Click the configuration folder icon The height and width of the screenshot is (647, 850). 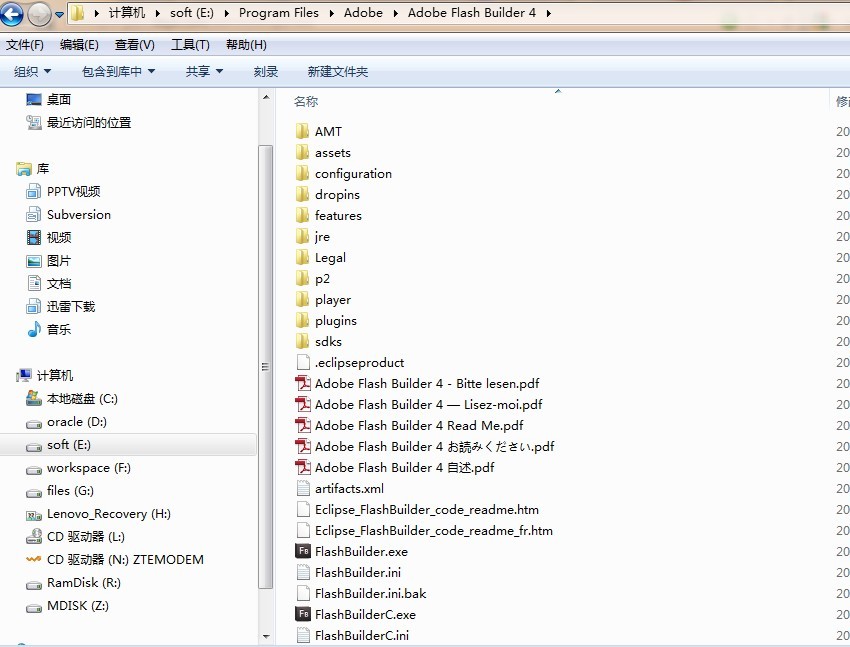coord(302,173)
